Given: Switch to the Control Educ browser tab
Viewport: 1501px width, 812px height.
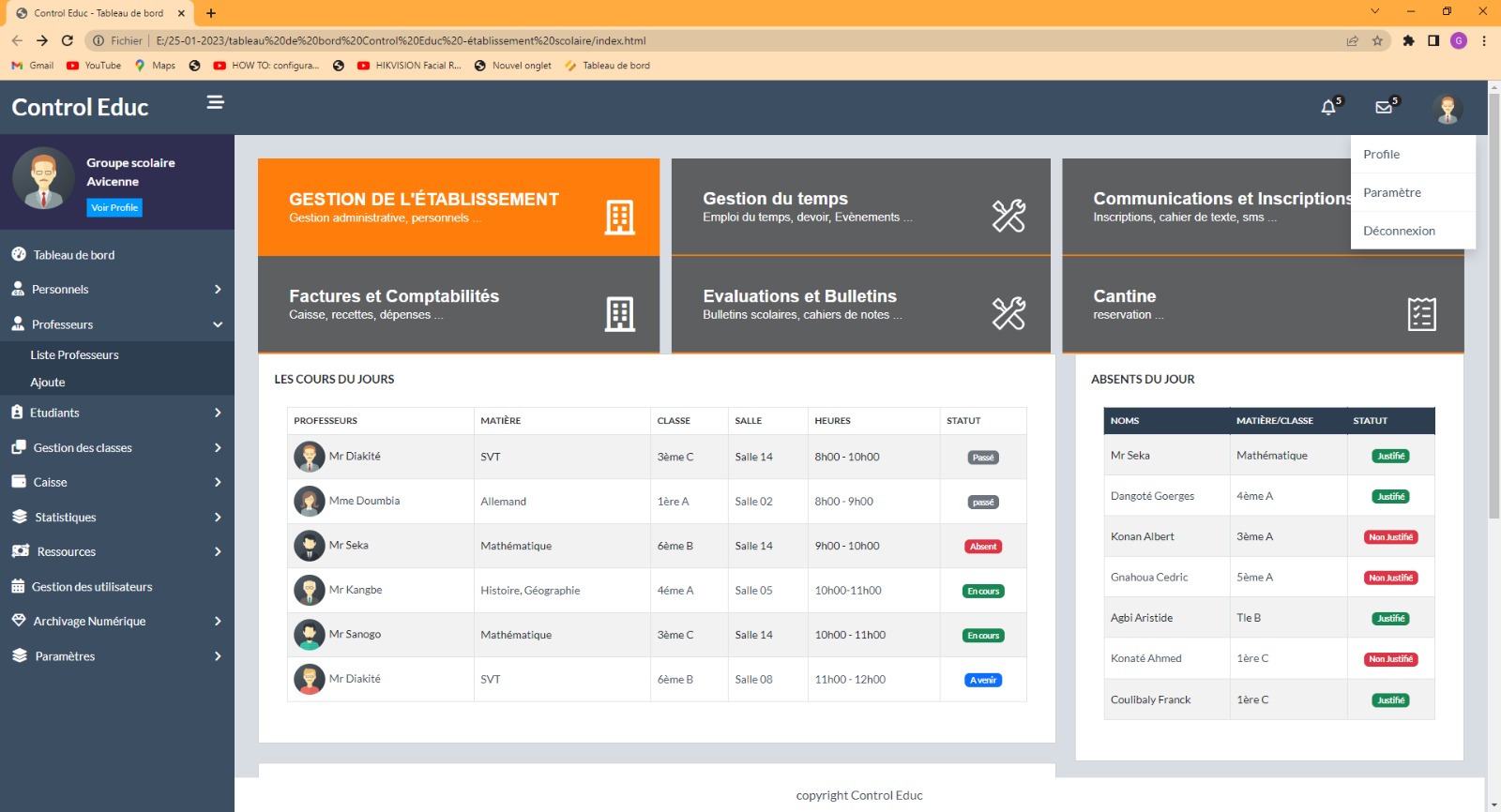Looking at the screenshot, I should coord(99,13).
